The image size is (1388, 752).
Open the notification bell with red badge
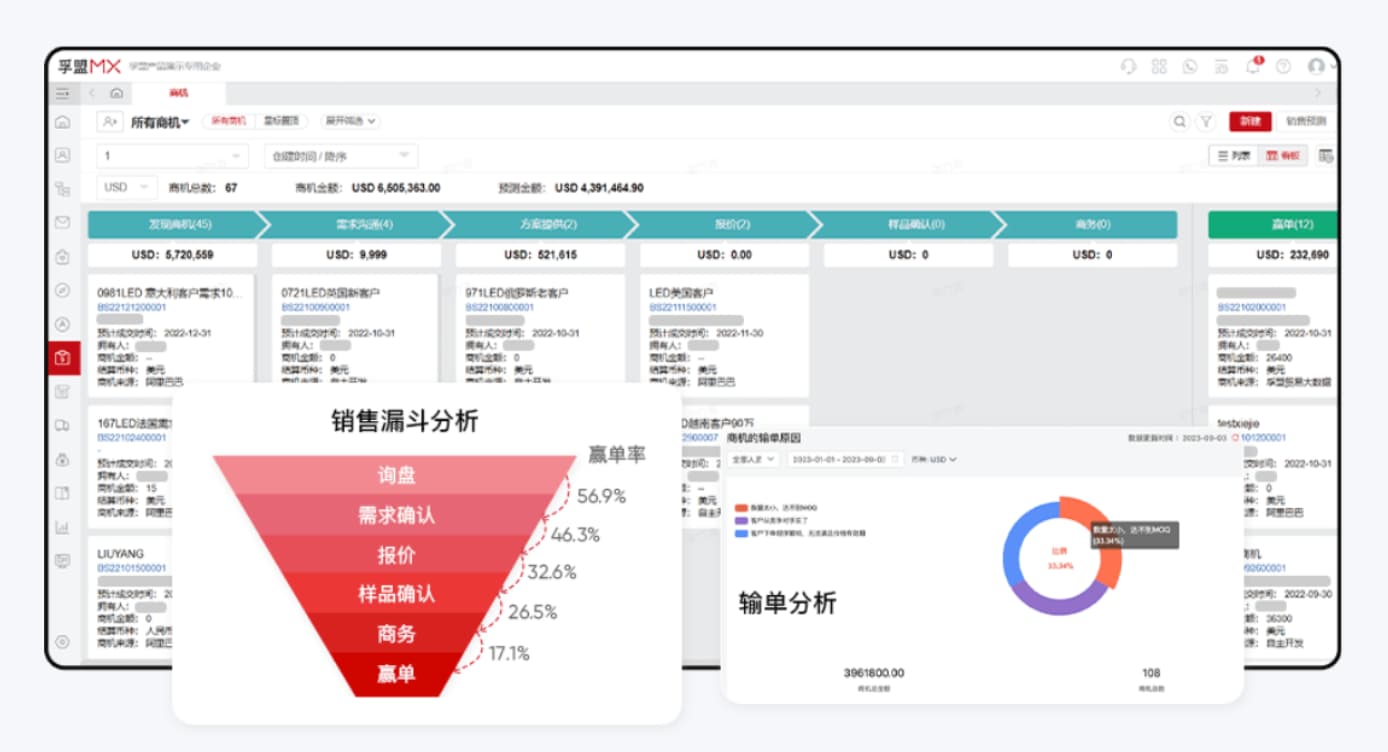pyautogui.click(x=1253, y=66)
